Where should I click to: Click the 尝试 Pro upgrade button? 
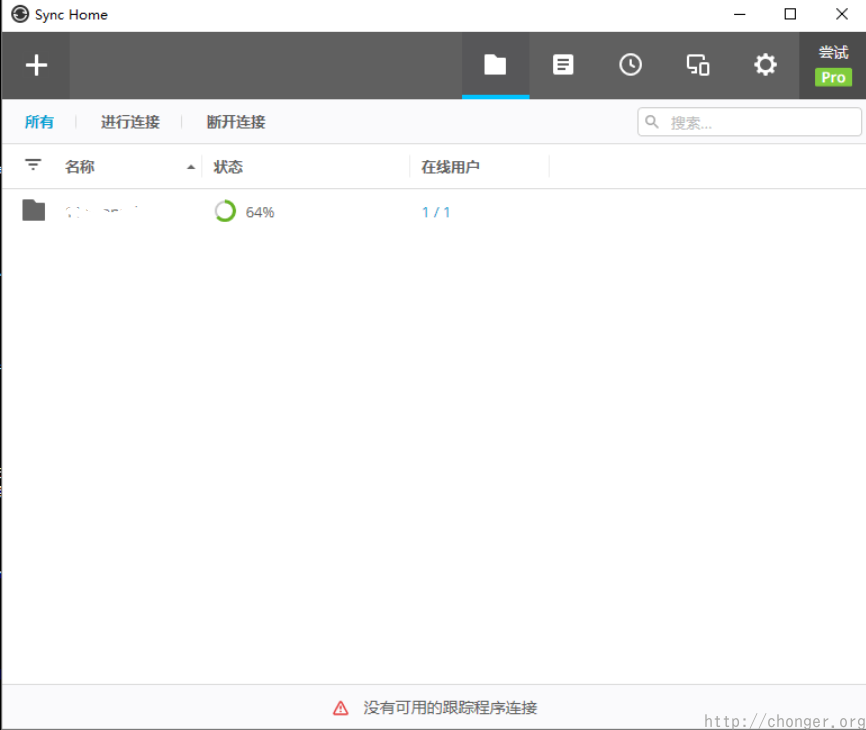832,65
